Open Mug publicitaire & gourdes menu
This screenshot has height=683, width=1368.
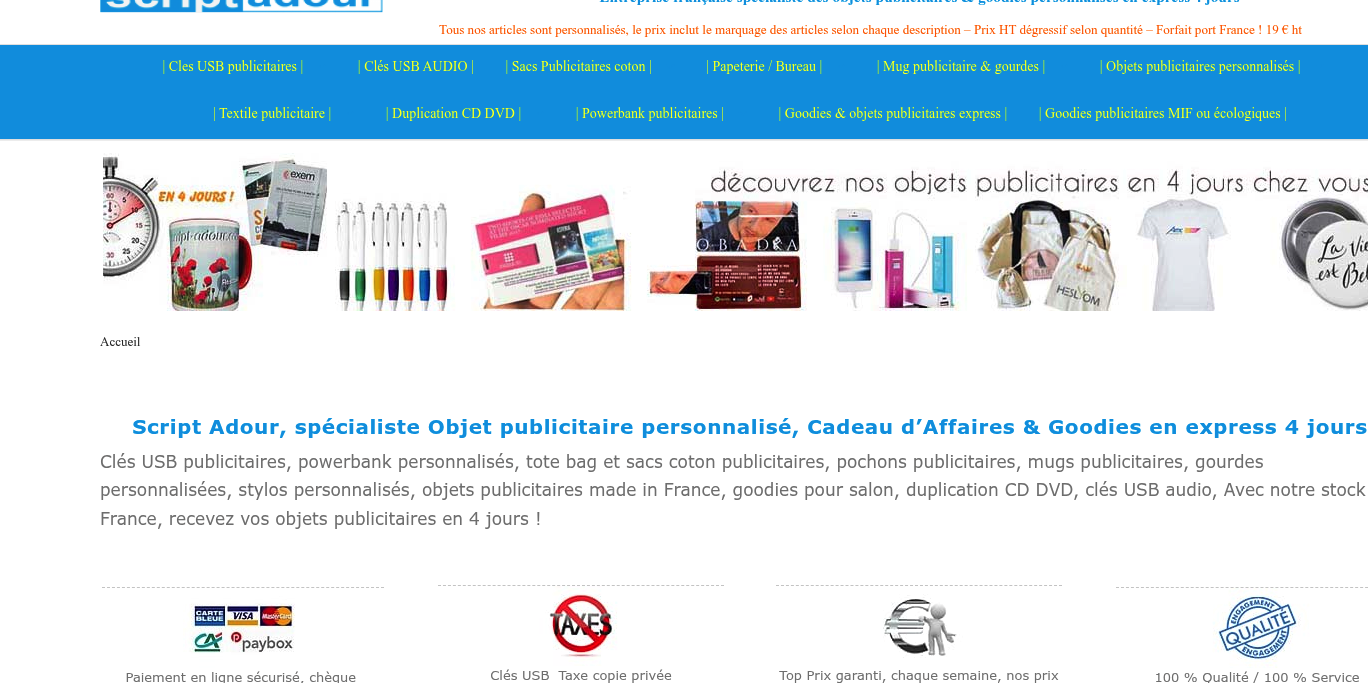[961, 67]
